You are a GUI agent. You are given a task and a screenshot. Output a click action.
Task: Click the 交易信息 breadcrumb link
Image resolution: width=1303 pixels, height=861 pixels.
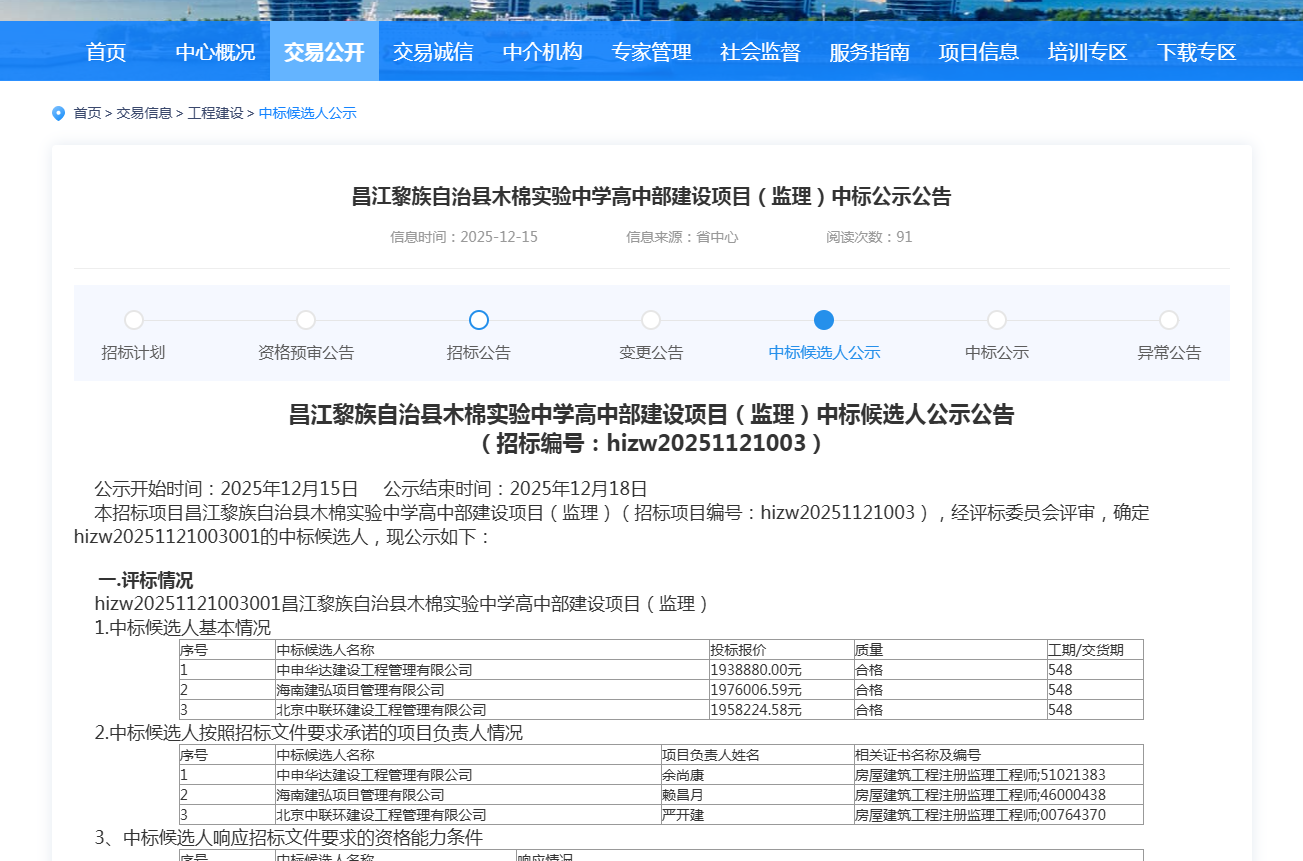[144, 114]
